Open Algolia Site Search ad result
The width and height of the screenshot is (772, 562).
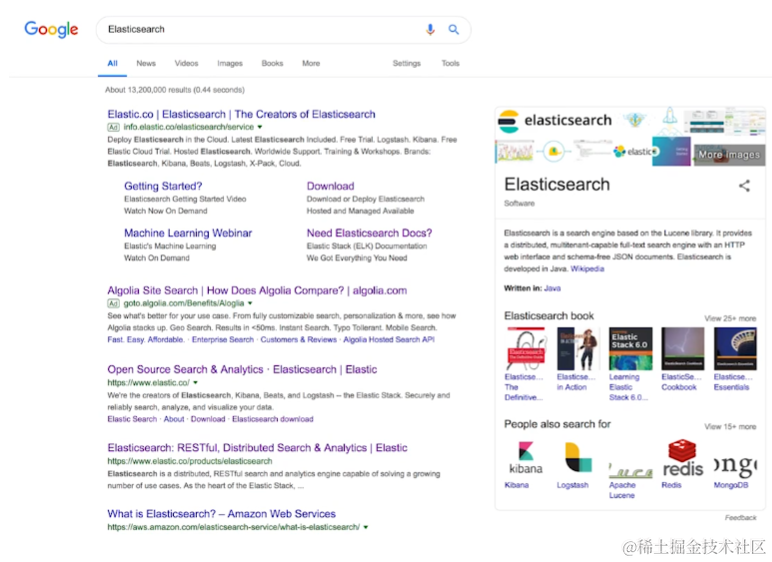[x=257, y=291]
